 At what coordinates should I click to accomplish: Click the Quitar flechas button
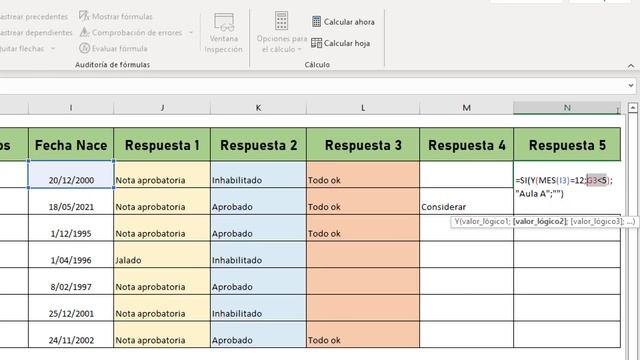[22, 49]
